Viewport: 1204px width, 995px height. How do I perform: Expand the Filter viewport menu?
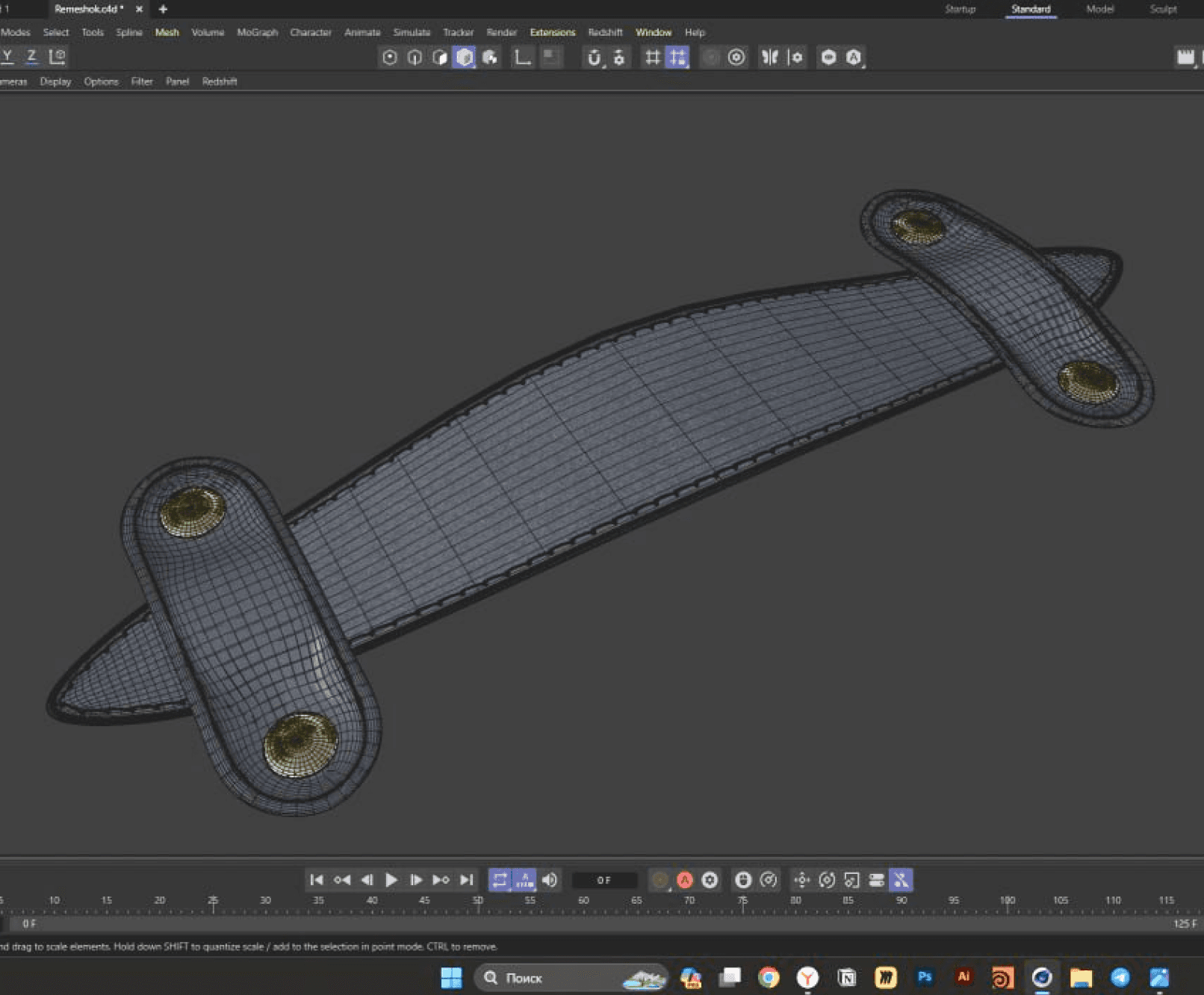[x=142, y=81]
